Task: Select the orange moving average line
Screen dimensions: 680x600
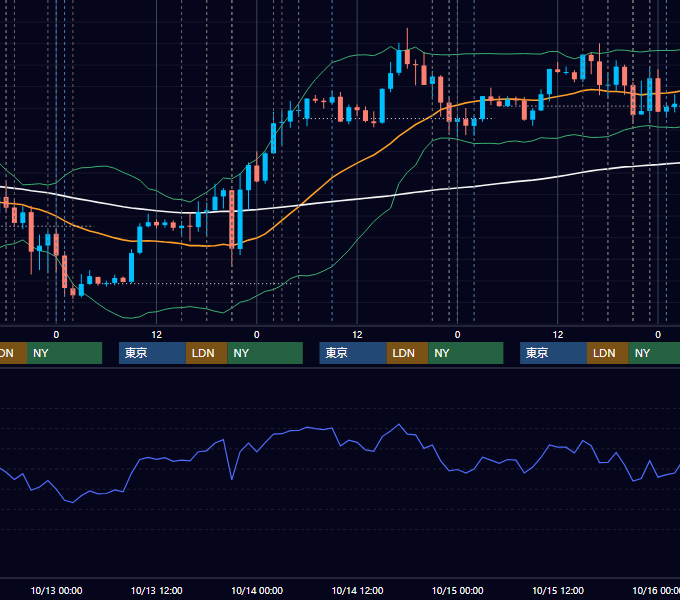Action: (x=330, y=179)
